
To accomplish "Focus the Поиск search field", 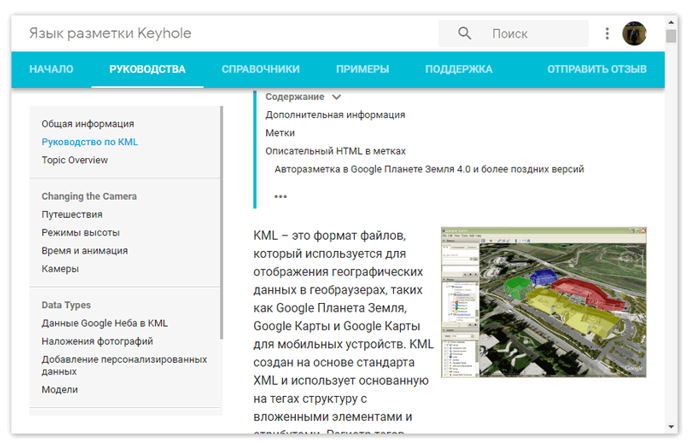I will [513, 33].
